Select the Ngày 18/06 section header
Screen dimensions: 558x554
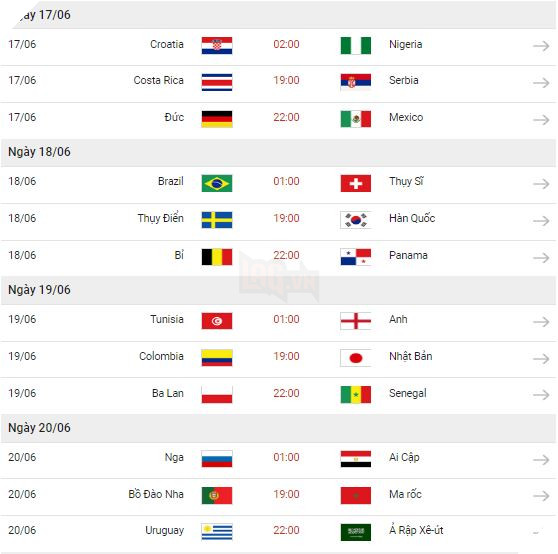[278, 152]
